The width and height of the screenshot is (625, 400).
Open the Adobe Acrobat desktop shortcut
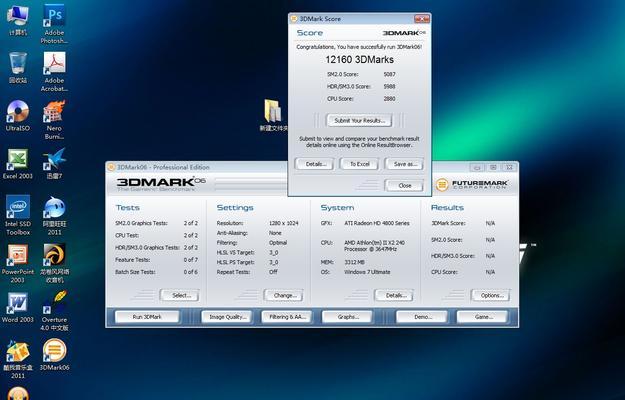[x=54, y=72]
